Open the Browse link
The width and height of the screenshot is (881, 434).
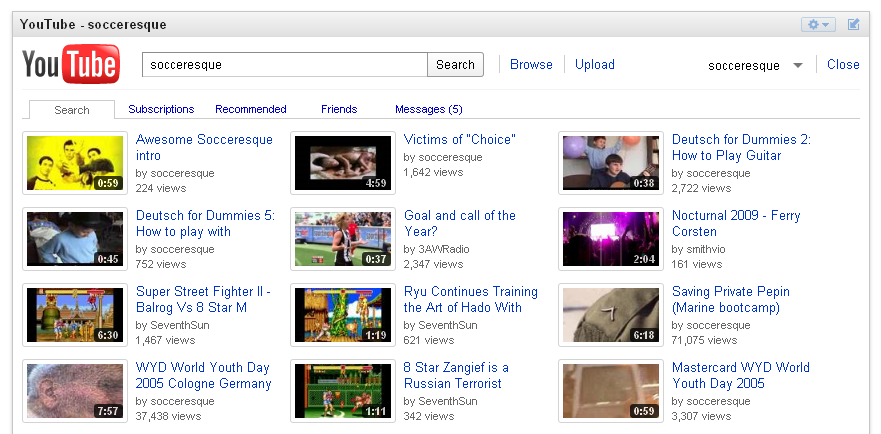[x=531, y=65]
